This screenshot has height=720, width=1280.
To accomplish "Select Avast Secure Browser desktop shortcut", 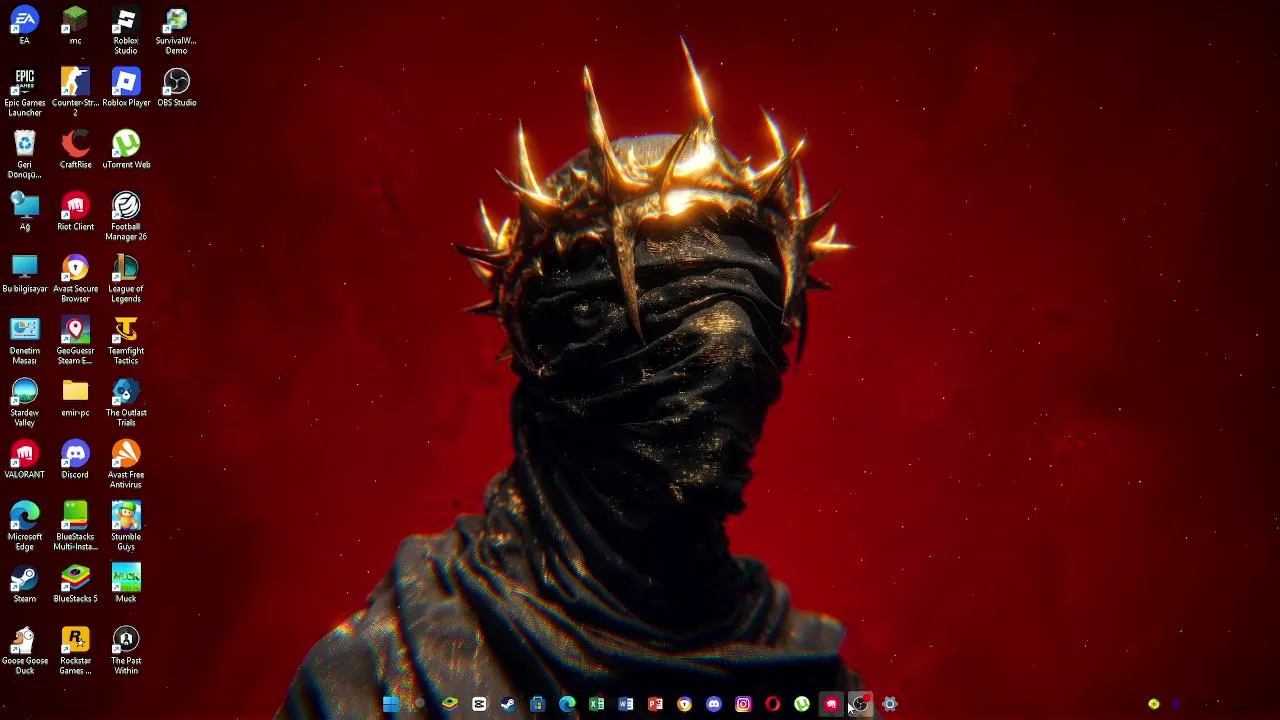I will point(75,279).
